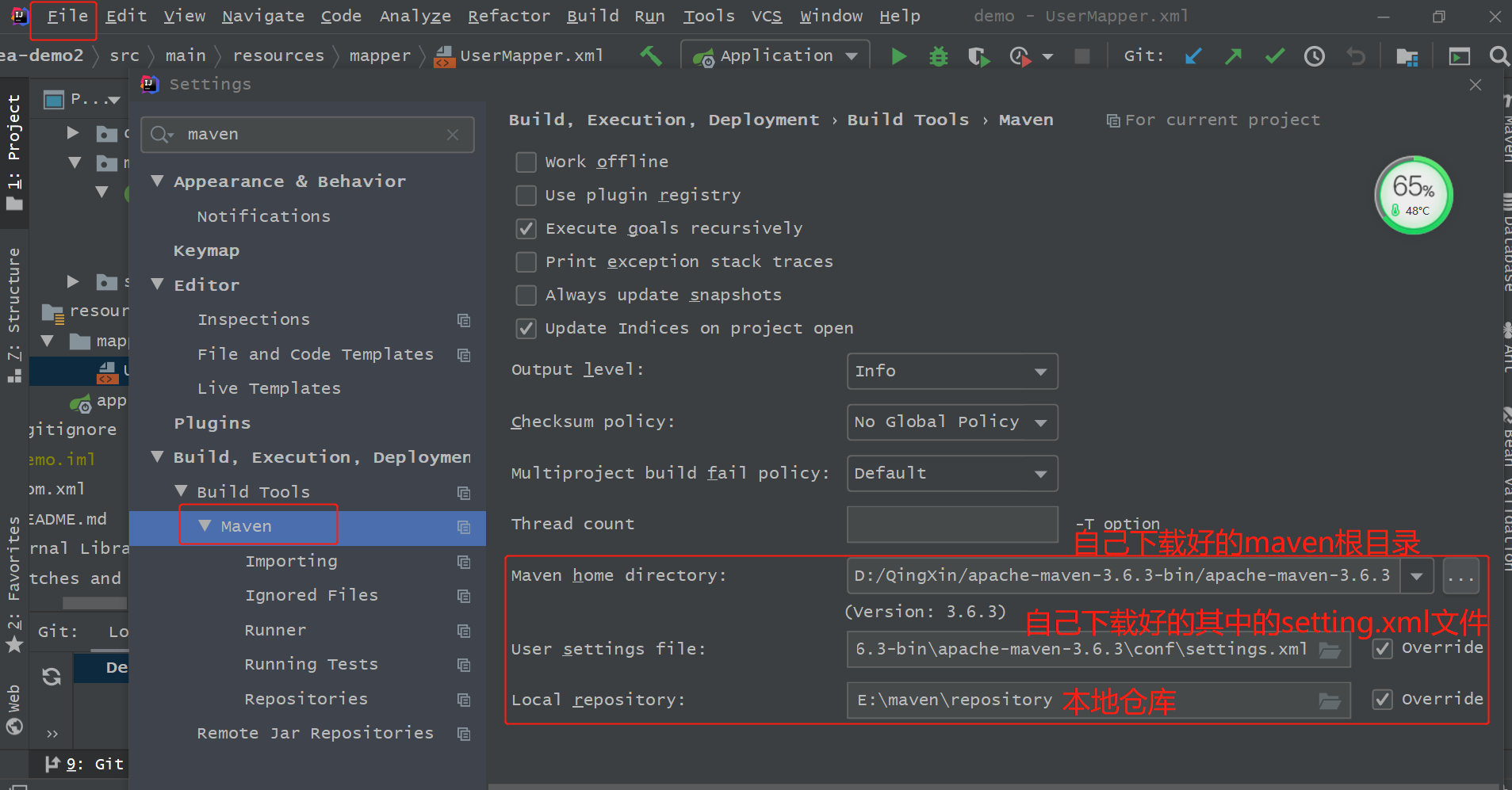The width and height of the screenshot is (1512, 790).
Task: Toggle Override for Local repository
Action: 1383,700
